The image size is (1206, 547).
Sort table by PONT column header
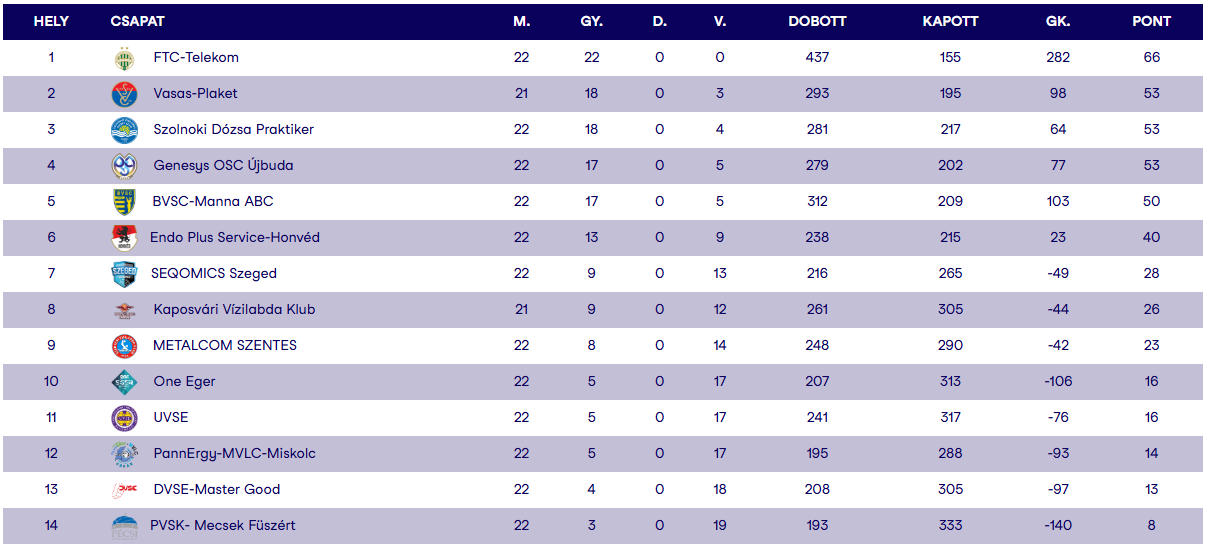click(x=1151, y=21)
